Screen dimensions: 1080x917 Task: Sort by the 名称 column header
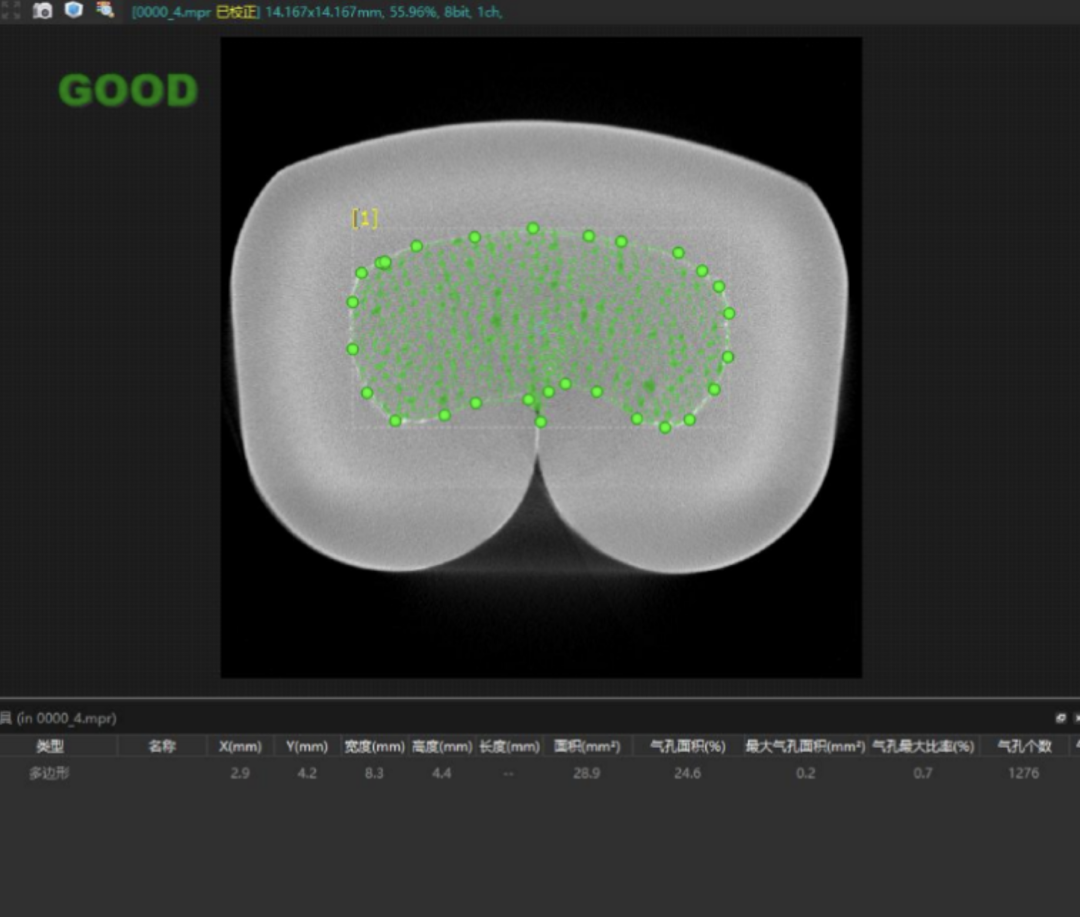click(163, 746)
